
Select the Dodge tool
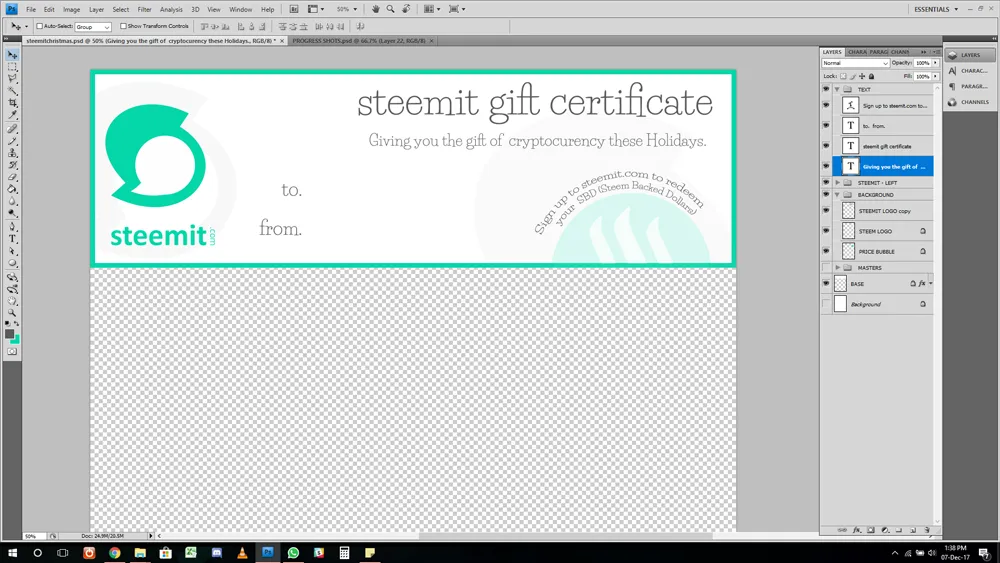(x=12, y=214)
